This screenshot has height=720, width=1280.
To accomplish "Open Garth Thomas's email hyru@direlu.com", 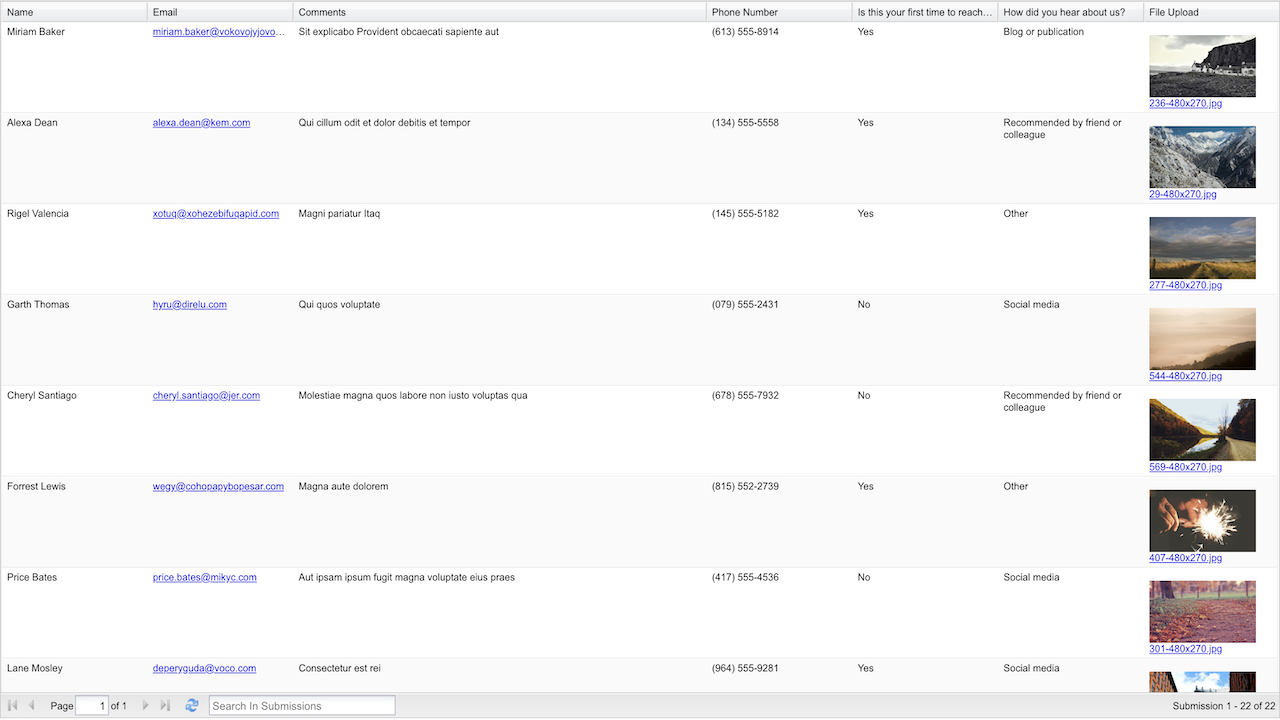I will [190, 305].
